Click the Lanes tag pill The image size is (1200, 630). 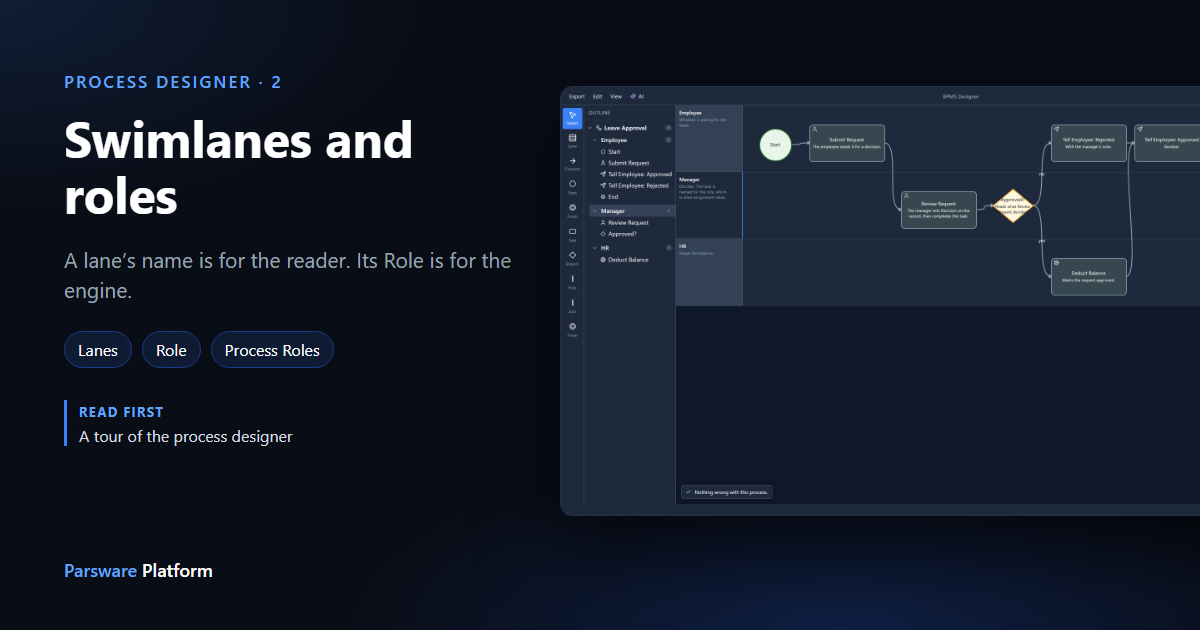coord(98,350)
